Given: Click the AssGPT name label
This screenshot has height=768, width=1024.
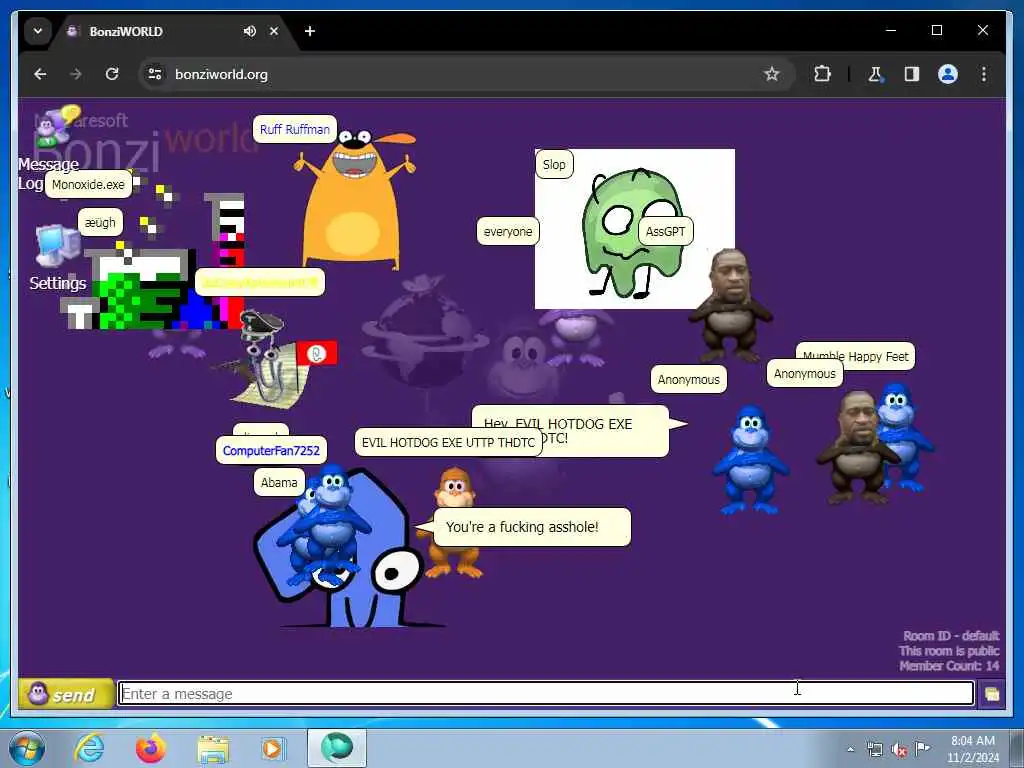Looking at the screenshot, I should coord(665,232).
